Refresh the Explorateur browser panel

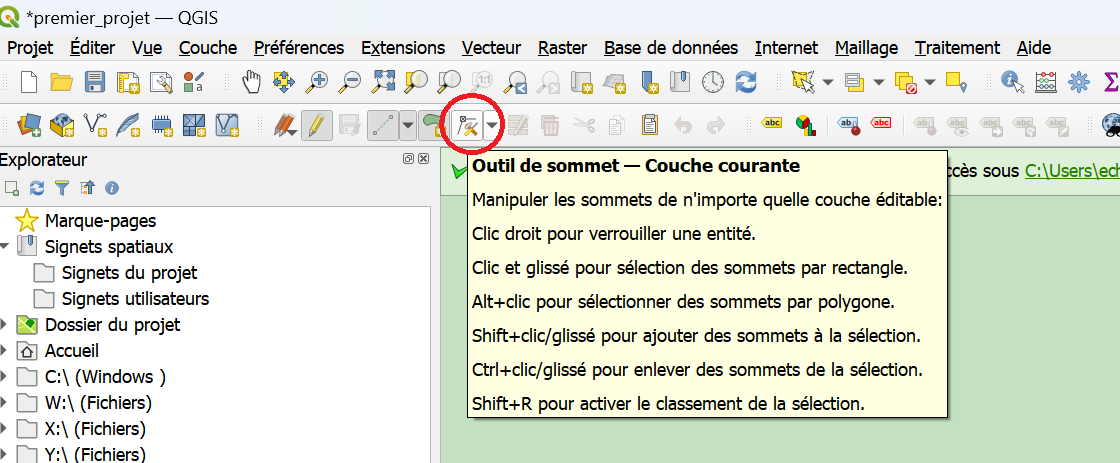click(37, 188)
